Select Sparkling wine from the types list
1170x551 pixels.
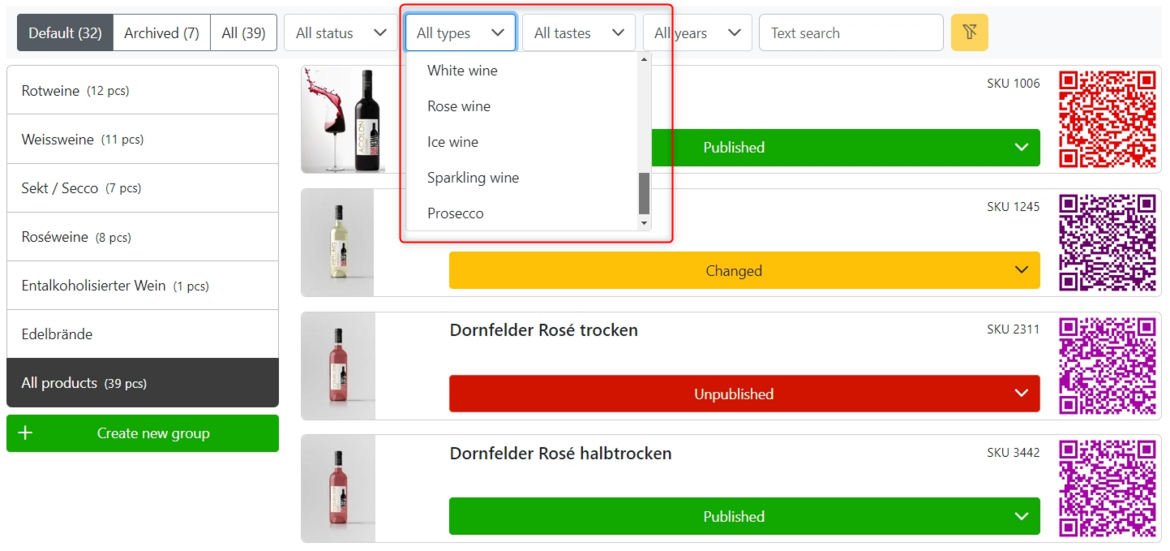click(x=473, y=178)
